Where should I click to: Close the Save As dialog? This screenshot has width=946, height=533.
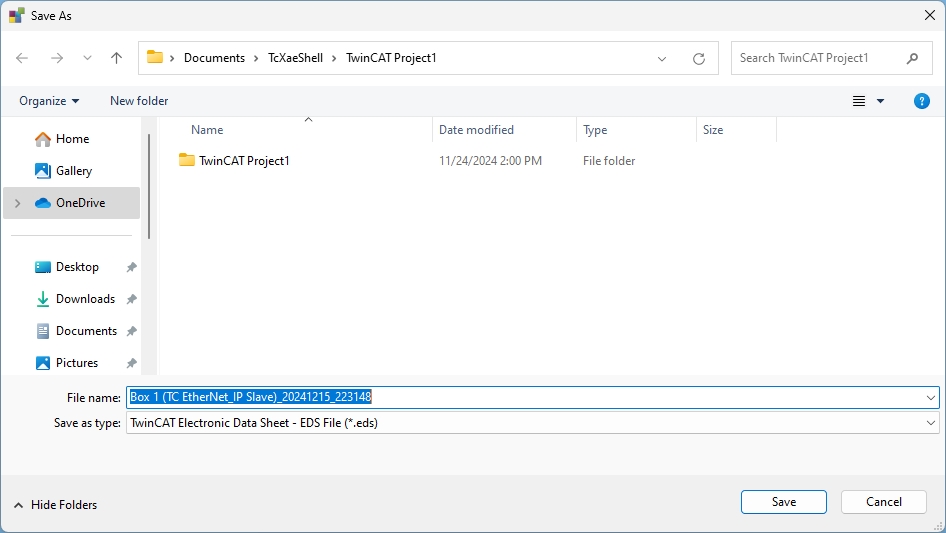coord(930,16)
